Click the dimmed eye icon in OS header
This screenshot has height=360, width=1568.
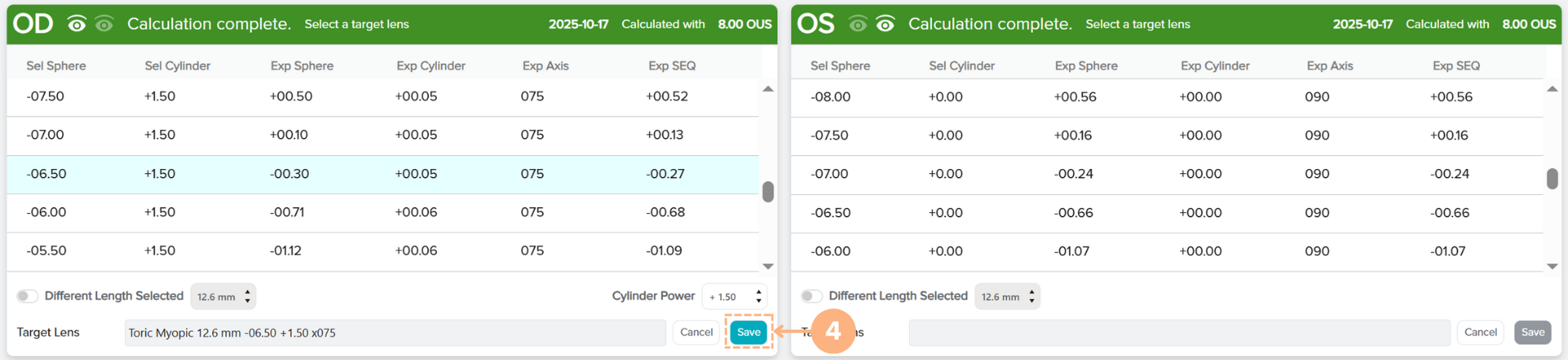click(857, 24)
